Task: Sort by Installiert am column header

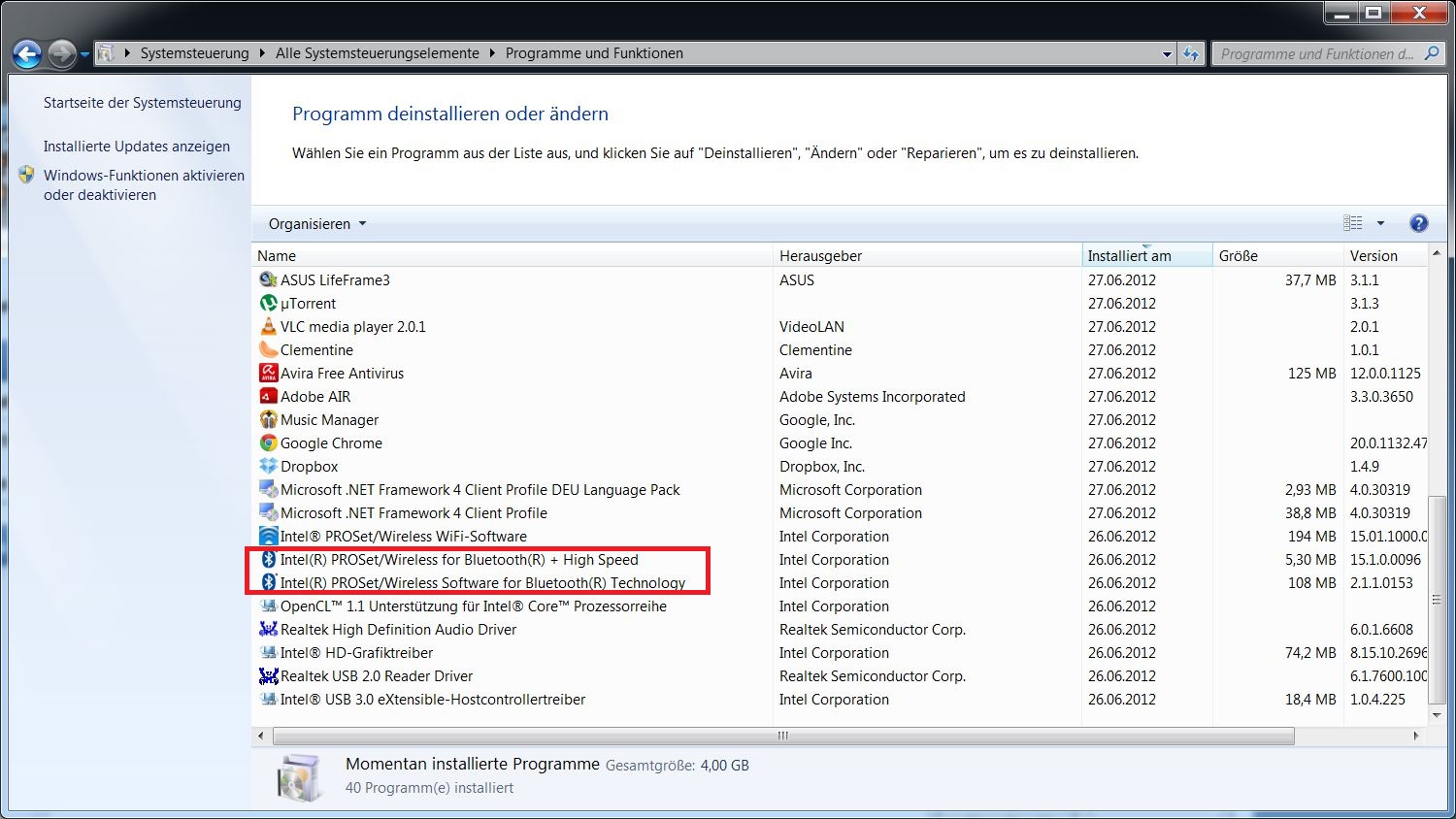Action: pyautogui.click(x=1147, y=255)
